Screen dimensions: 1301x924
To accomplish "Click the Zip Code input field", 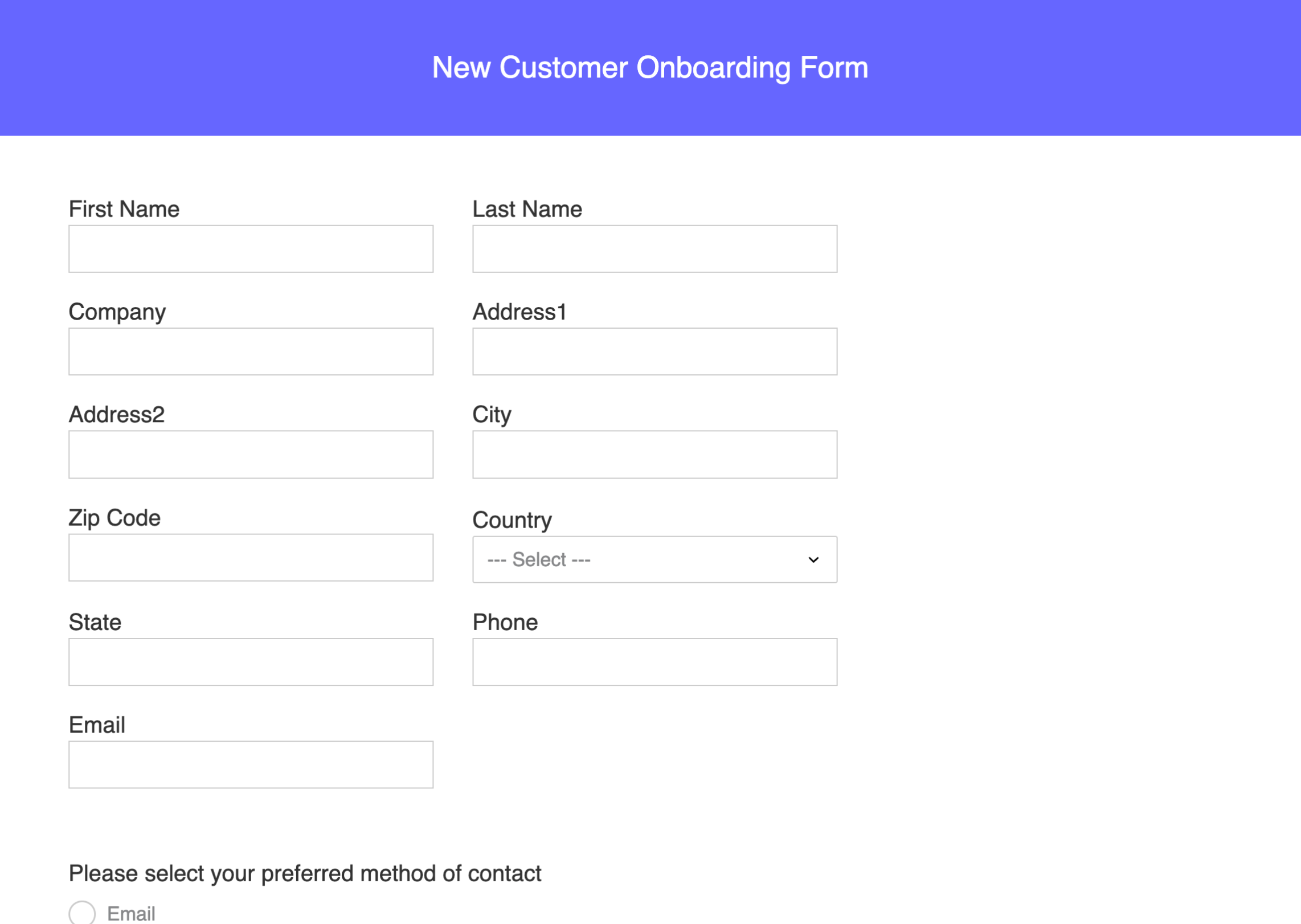I will pos(251,557).
